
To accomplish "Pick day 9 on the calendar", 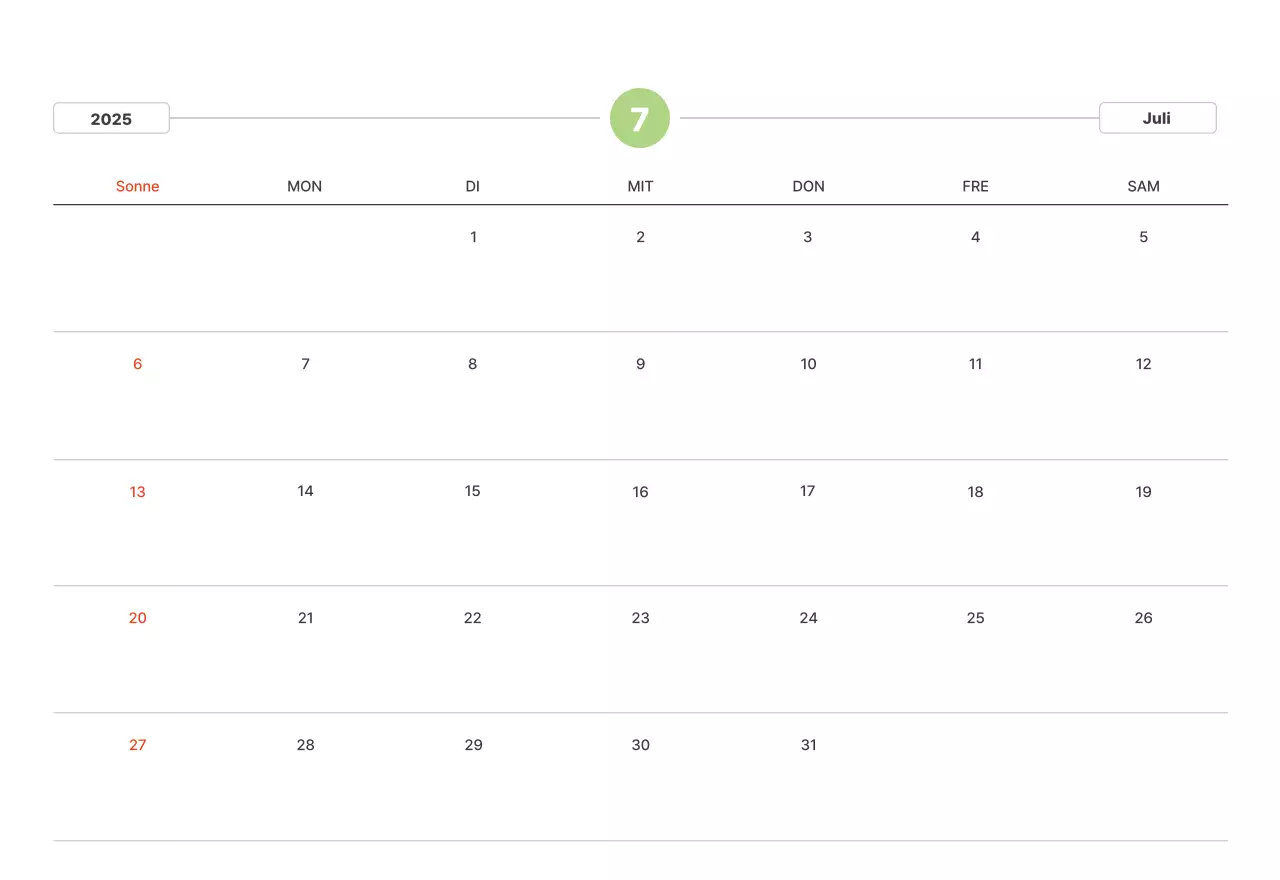I will 640,364.
